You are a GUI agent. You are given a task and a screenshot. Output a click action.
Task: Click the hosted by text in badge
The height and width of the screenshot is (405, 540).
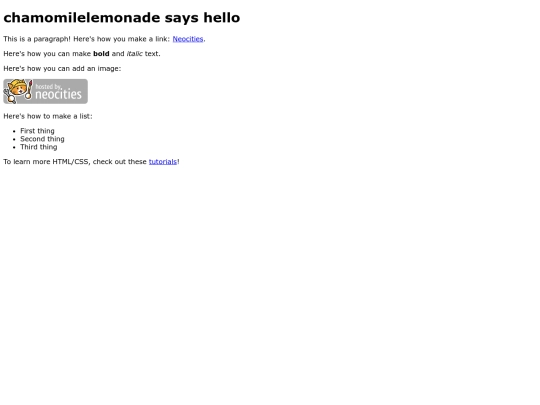click(x=48, y=86)
